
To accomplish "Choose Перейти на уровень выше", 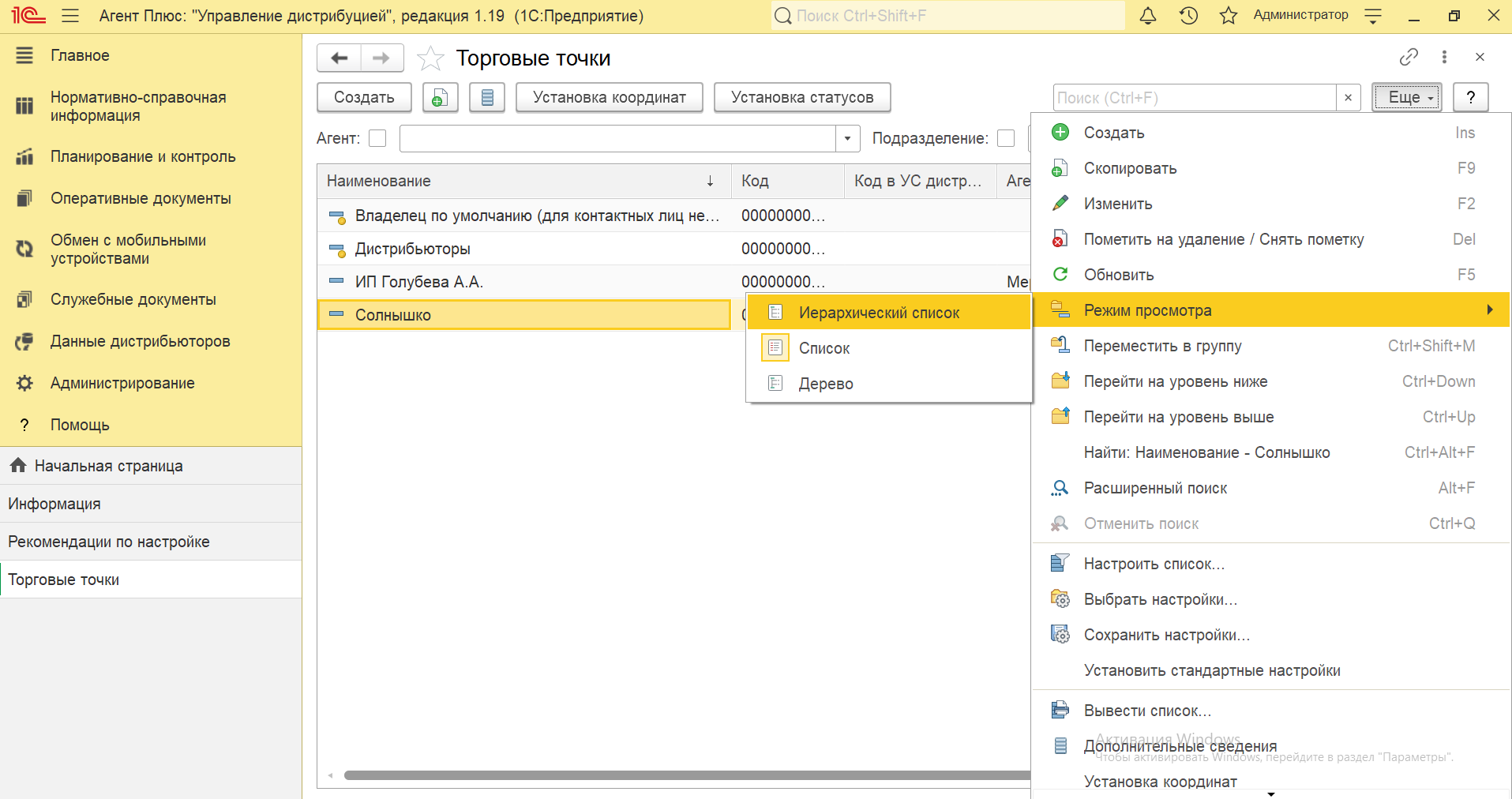I will [1271, 417].
